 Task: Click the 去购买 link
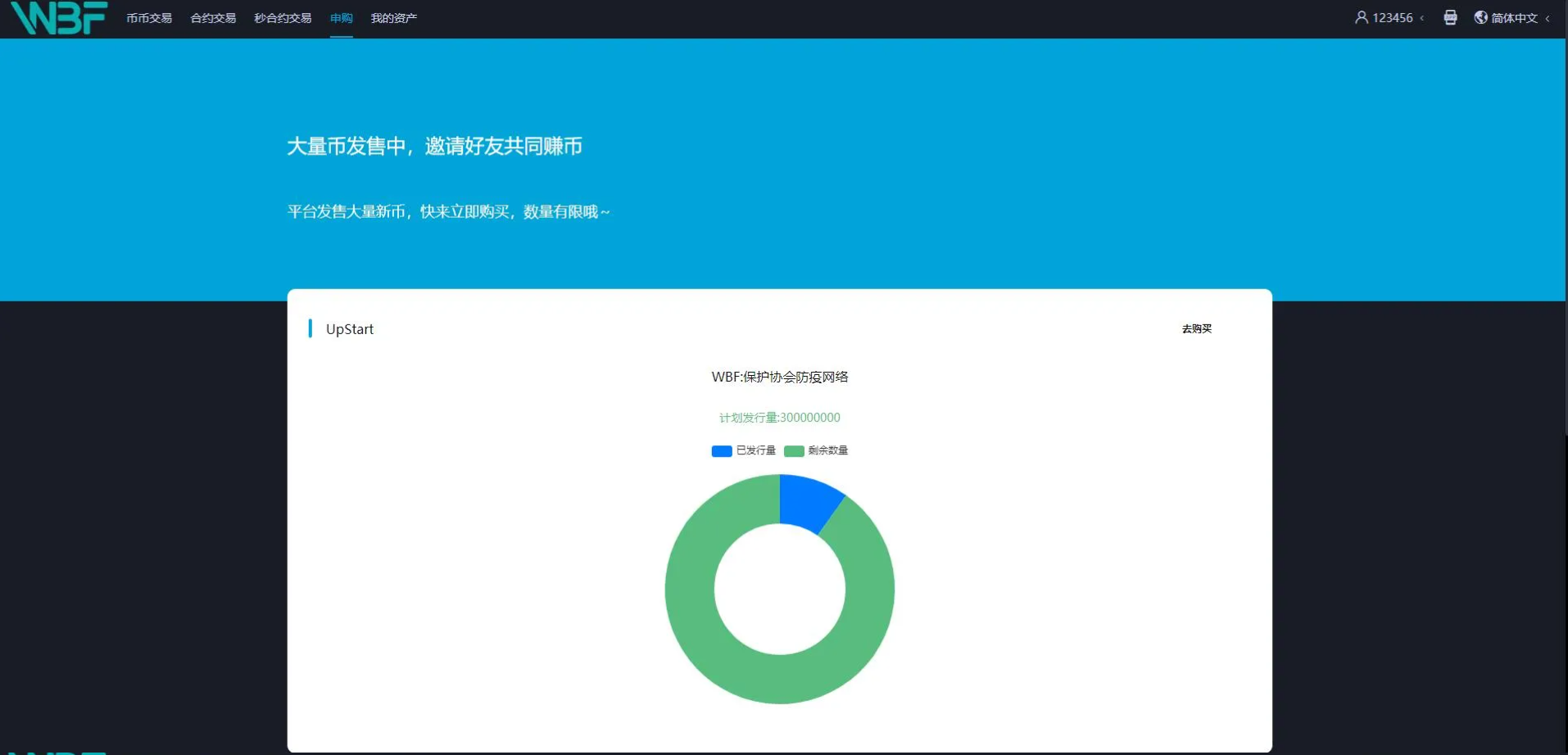[1196, 328]
